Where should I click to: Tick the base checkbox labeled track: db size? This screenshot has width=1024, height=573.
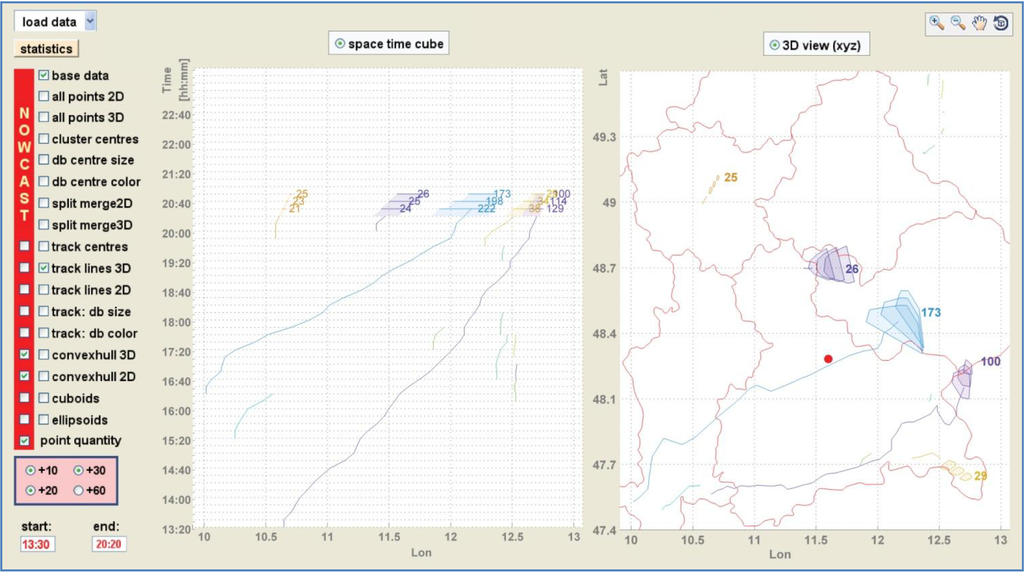[44, 312]
